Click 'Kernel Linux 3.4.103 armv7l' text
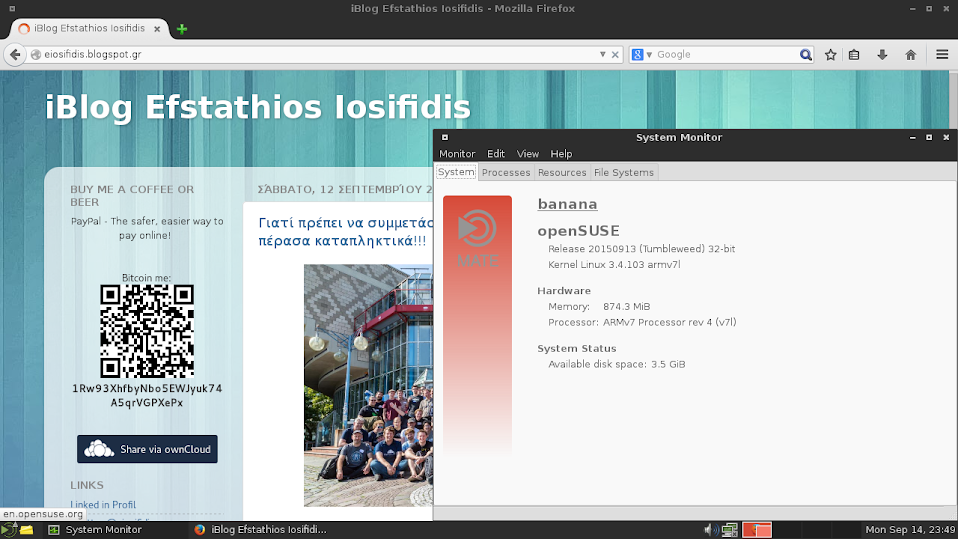Screen dimensions: 958x539 coord(614,265)
